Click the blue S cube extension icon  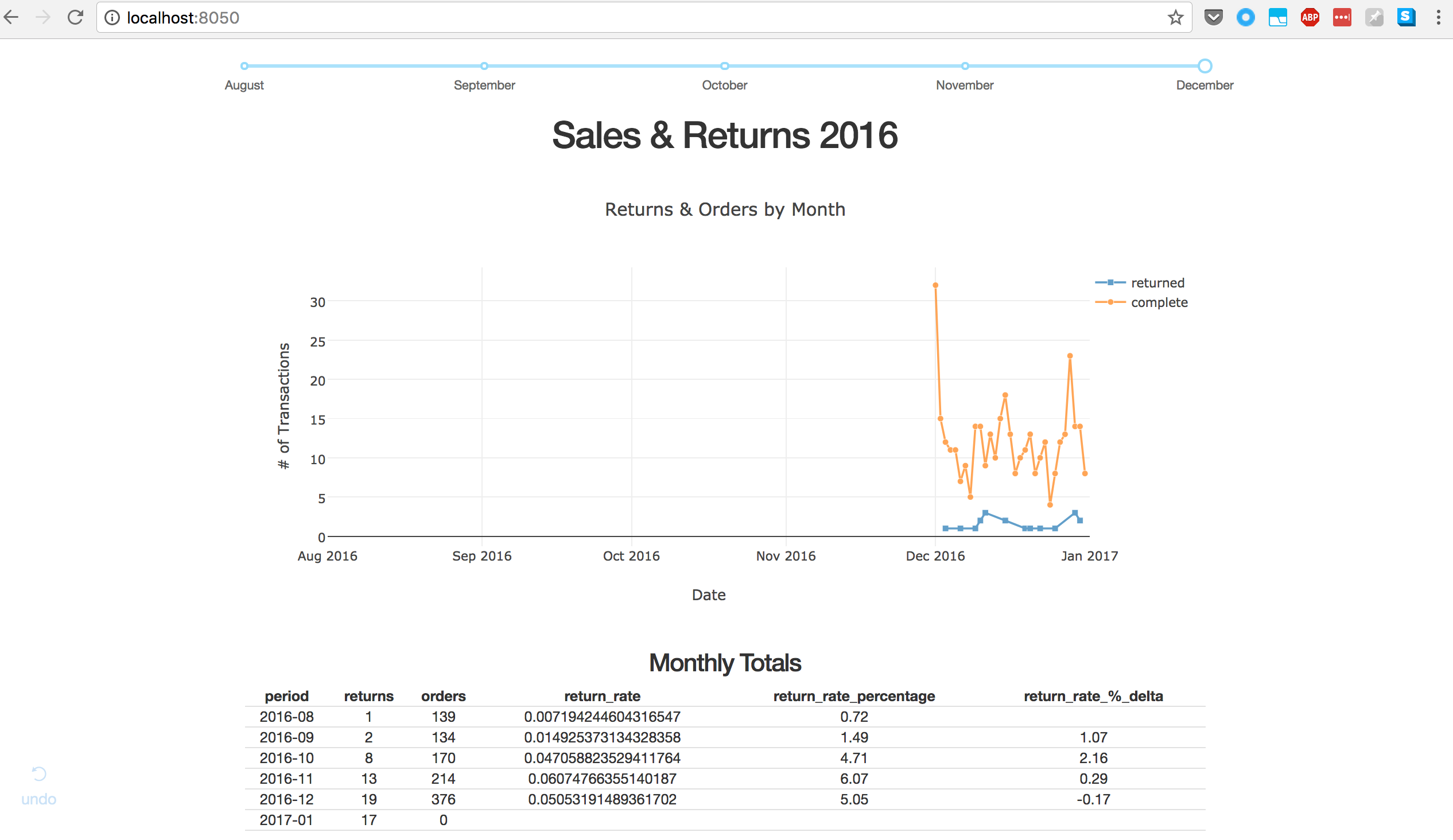point(1407,17)
